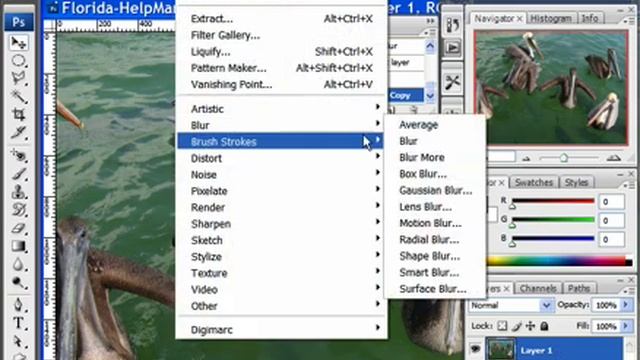Select the Horizontal Type tool
The image size is (640, 360).
click(18, 323)
